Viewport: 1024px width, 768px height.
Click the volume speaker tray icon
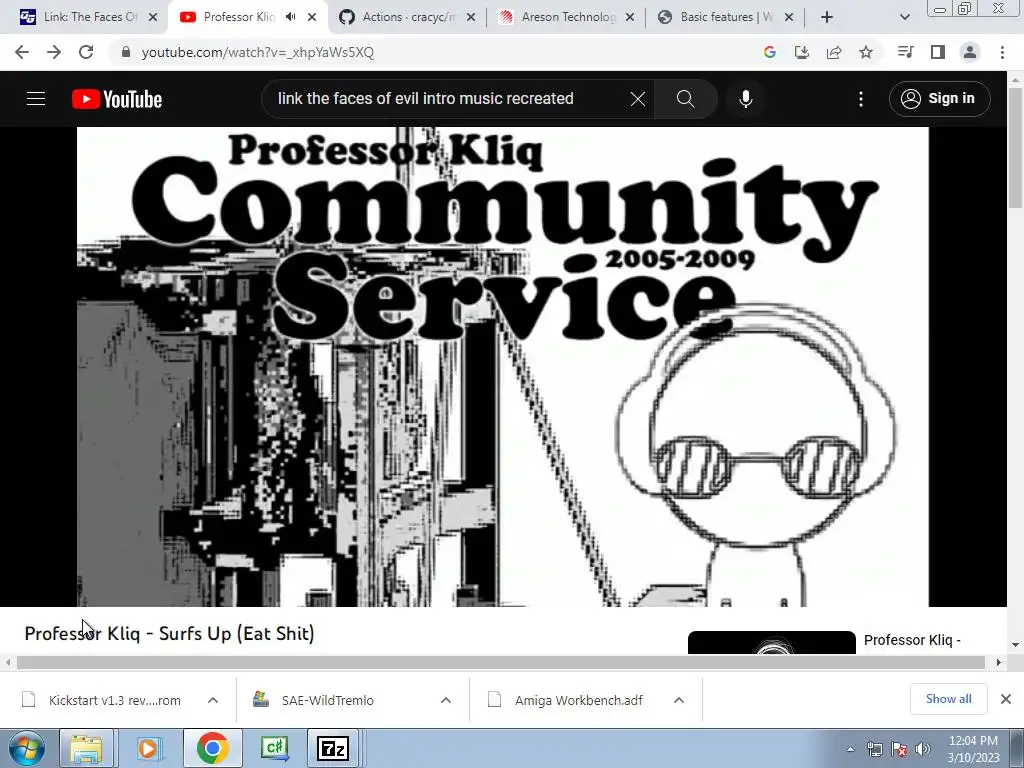(x=922, y=749)
